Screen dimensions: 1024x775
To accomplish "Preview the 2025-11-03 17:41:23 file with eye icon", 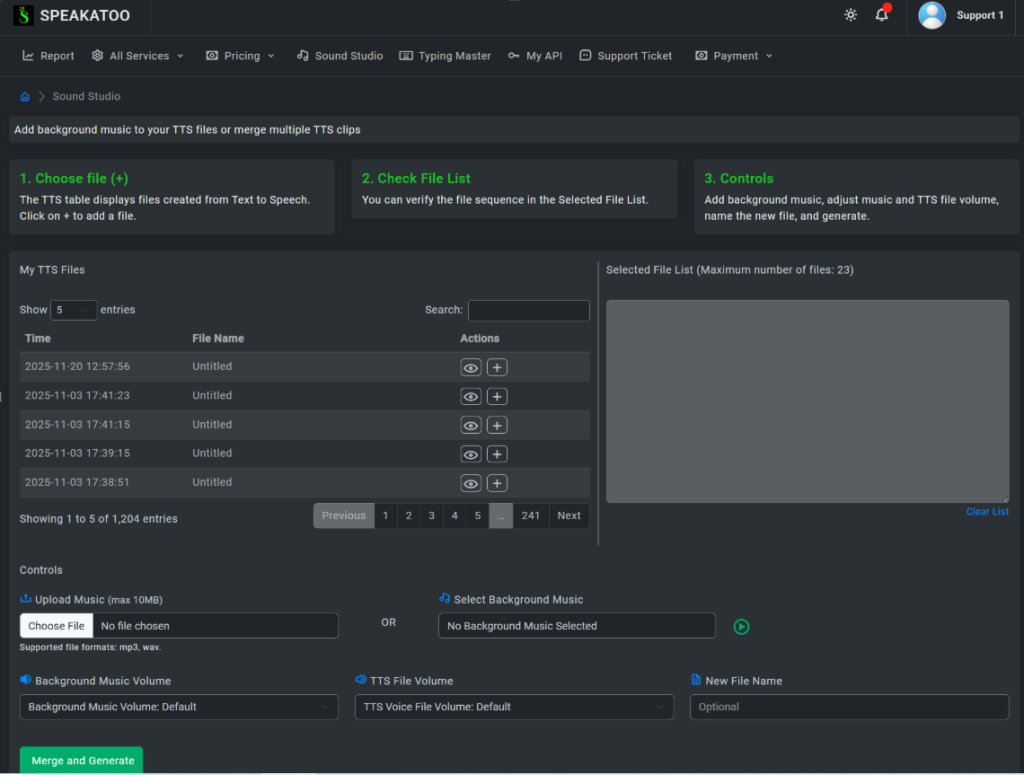I will 471,397.
